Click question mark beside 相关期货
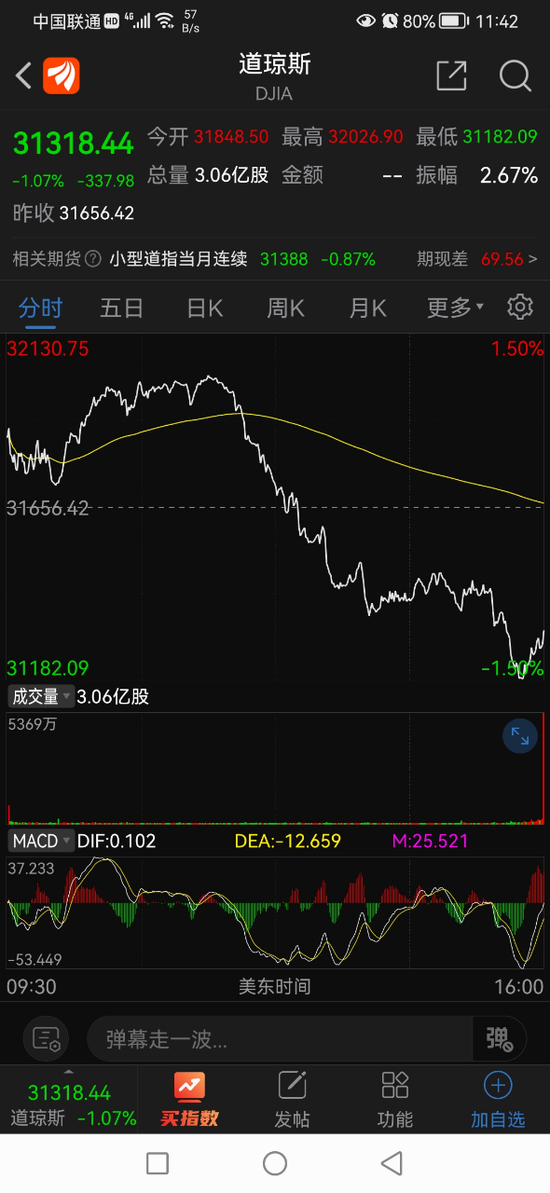550x1193 pixels. pos(93,259)
